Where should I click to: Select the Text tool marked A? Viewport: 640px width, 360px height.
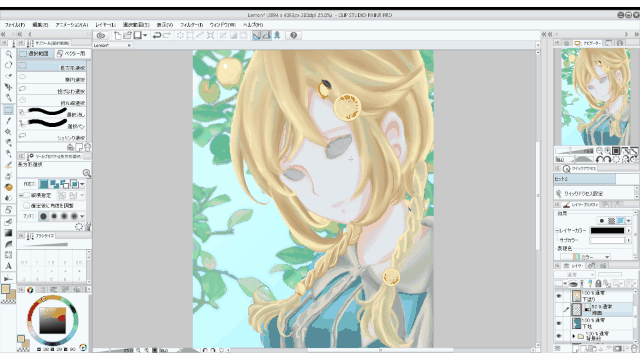(x=8, y=266)
